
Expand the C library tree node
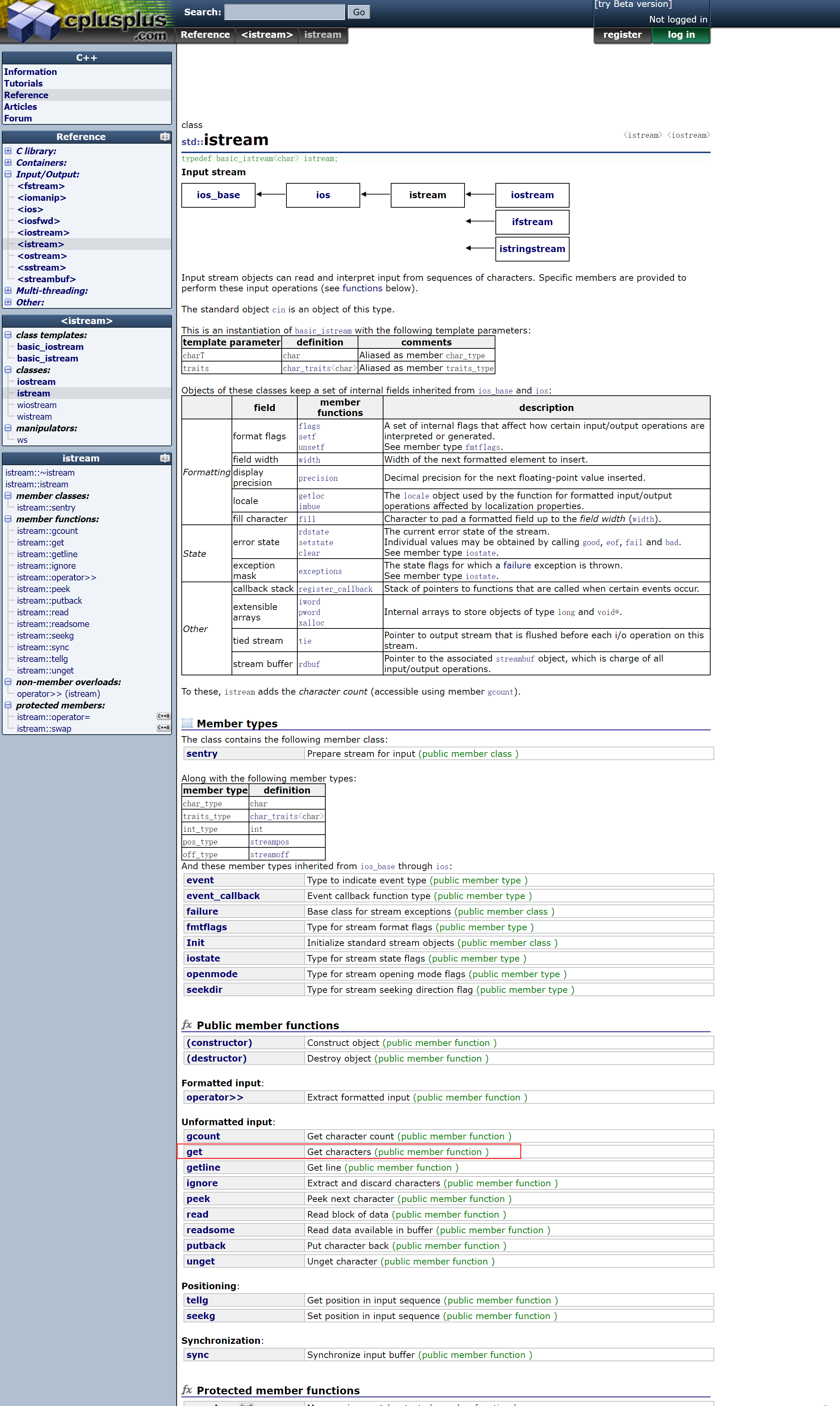[8, 151]
